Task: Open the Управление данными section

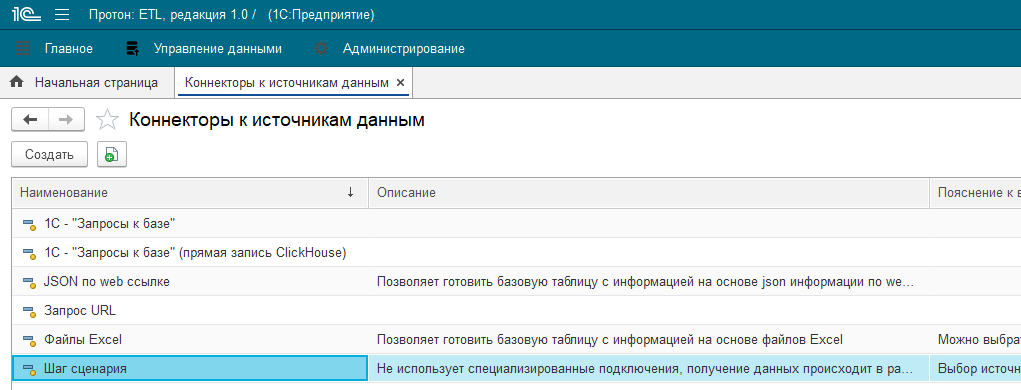Action: coord(217,49)
